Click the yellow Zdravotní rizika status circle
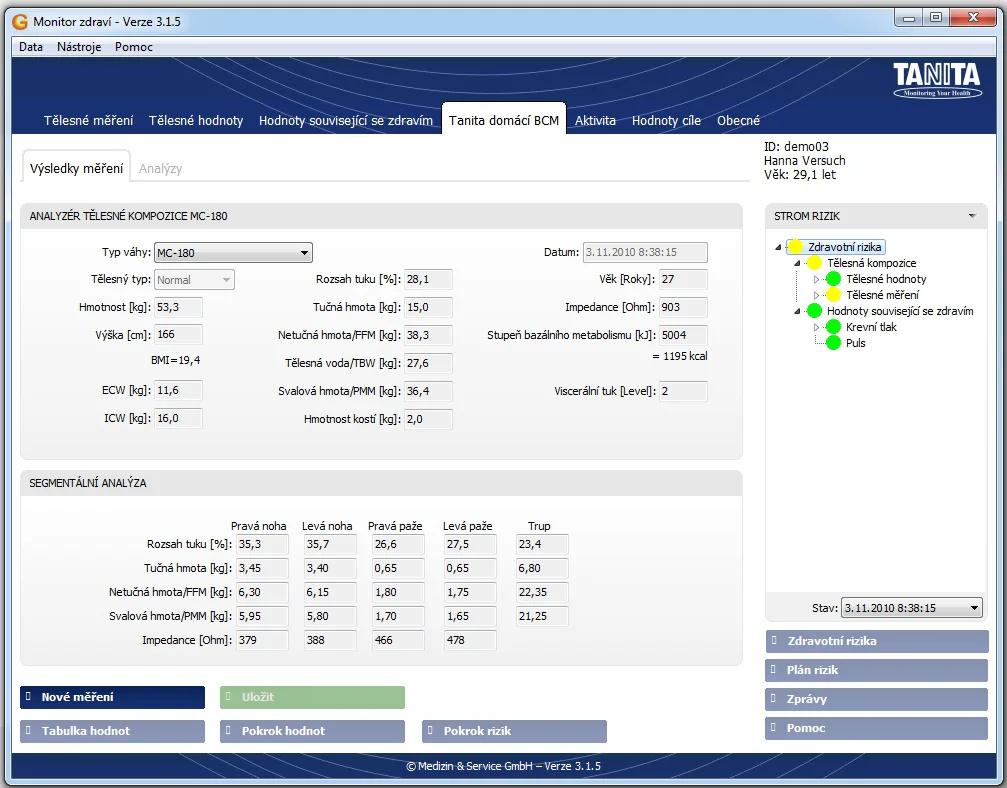 (x=796, y=247)
